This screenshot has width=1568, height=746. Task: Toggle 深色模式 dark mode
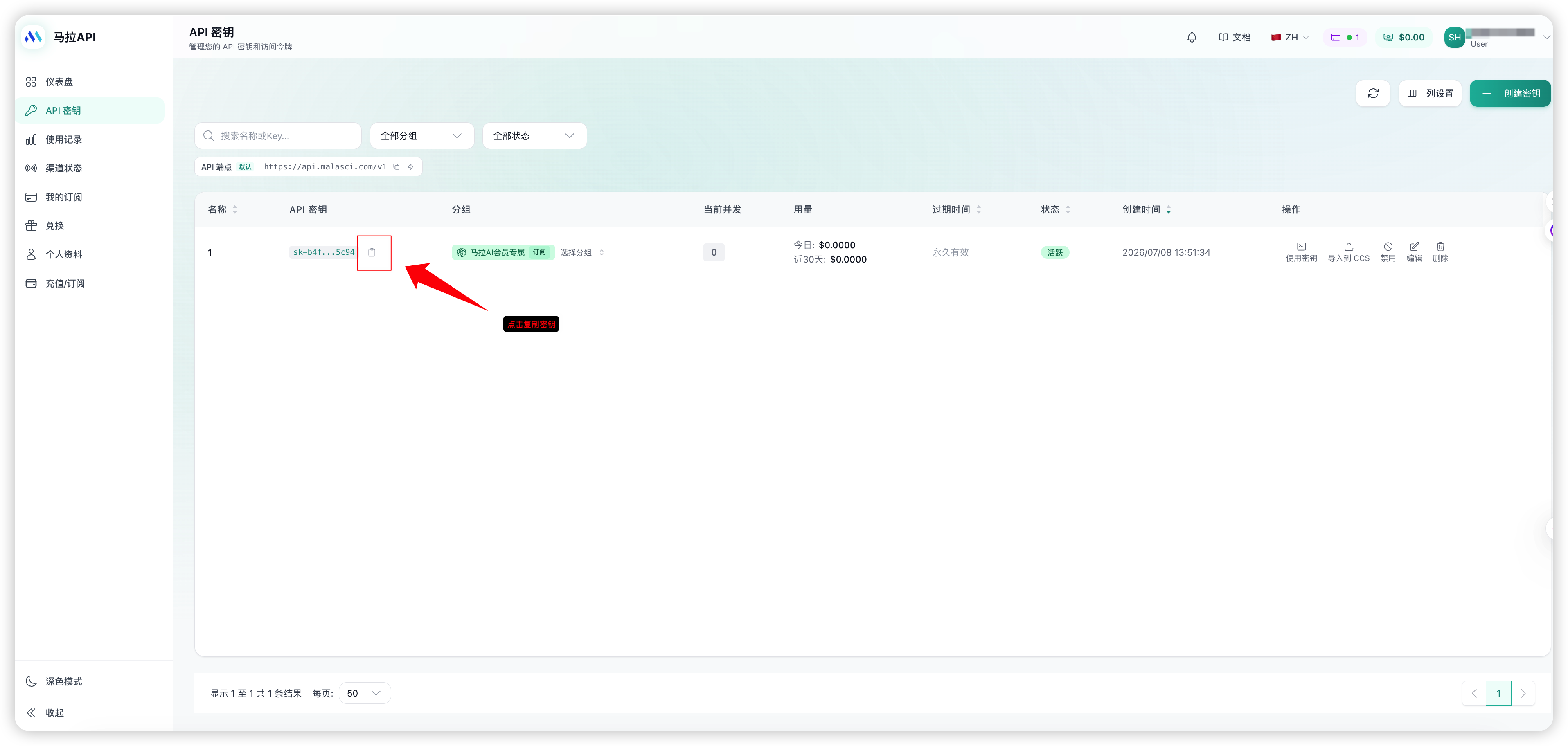tap(90, 681)
